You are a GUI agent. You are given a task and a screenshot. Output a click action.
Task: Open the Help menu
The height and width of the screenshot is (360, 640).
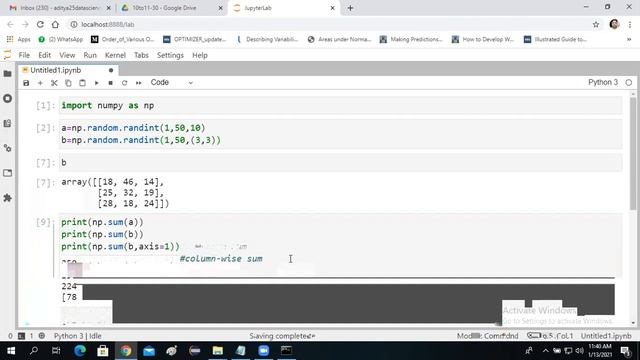point(200,55)
